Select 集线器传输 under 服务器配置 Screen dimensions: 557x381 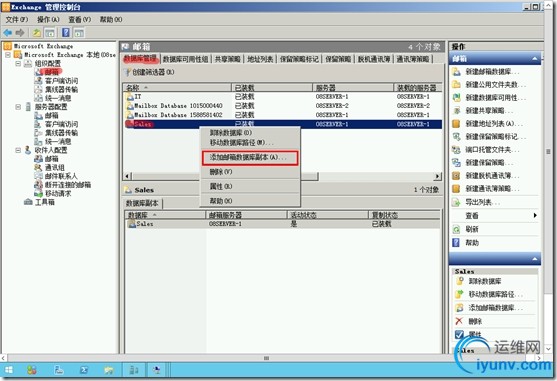point(61,133)
